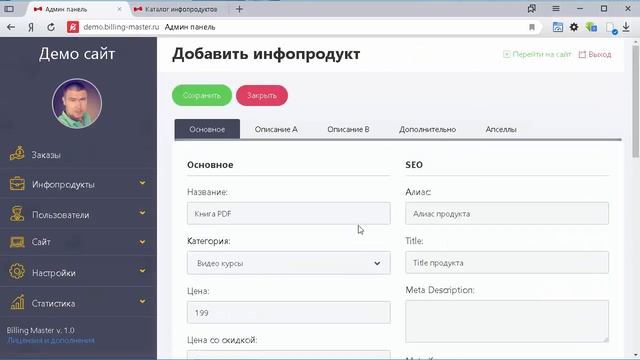
Task: Click the Yandex Я home icon
Action: coord(31,27)
